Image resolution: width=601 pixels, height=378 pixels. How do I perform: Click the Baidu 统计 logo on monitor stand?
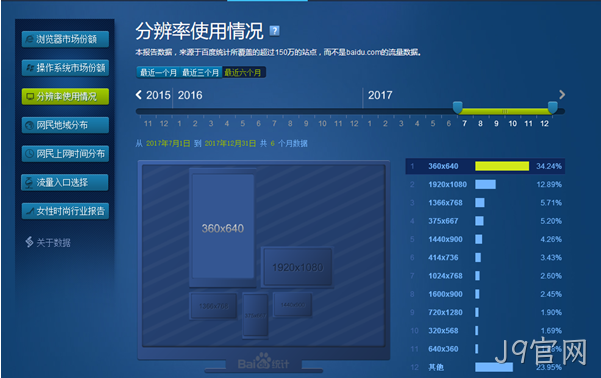tap(263, 362)
